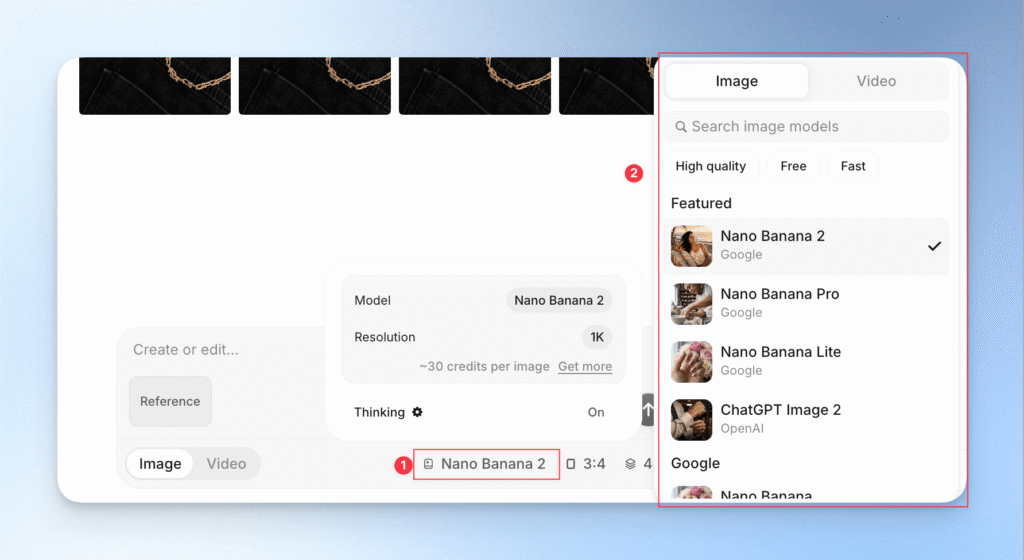The height and width of the screenshot is (560, 1024).
Task: Toggle the Thinking On setting
Action: (596, 412)
